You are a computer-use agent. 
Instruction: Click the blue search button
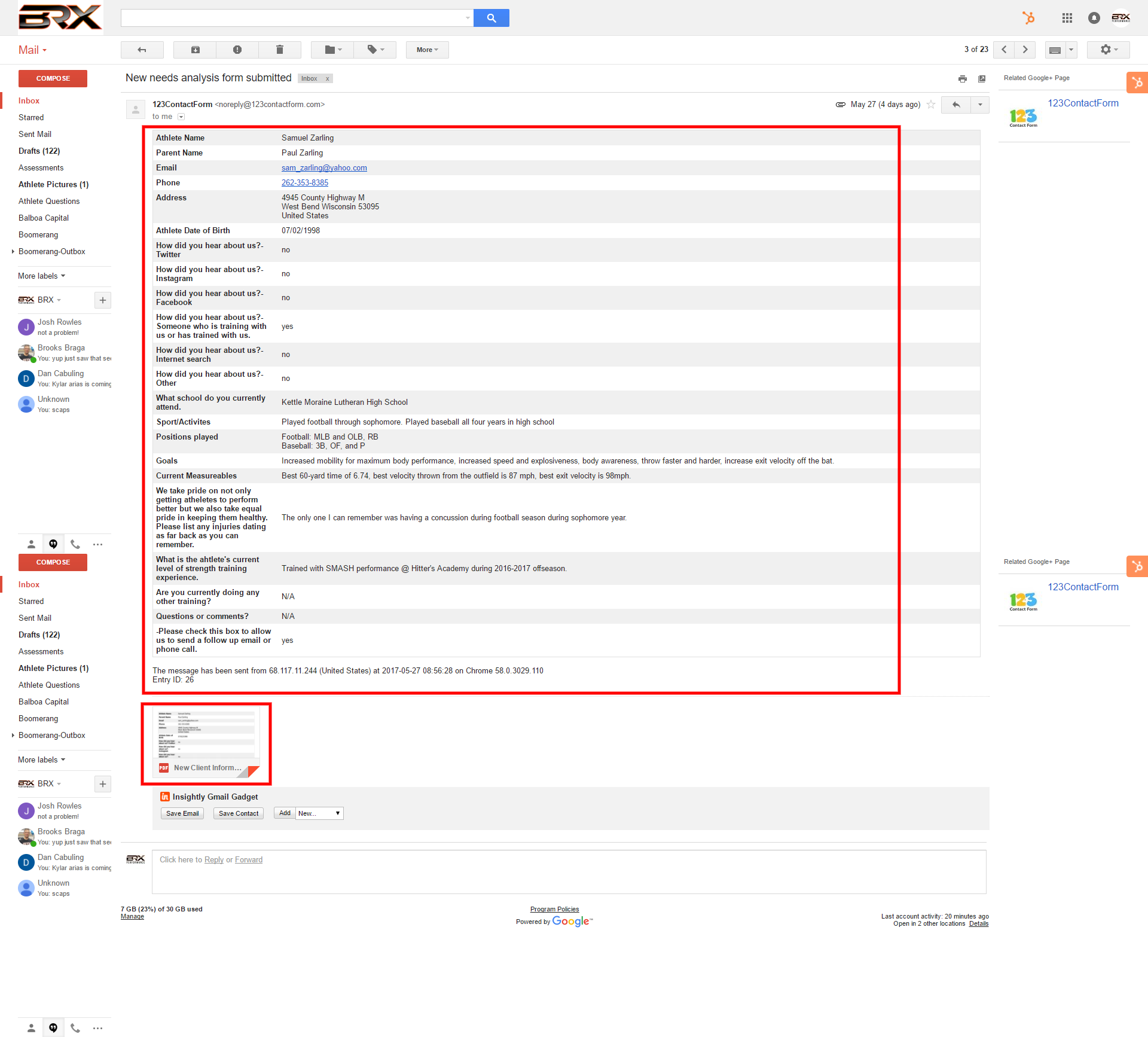click(x=491, y=18)
